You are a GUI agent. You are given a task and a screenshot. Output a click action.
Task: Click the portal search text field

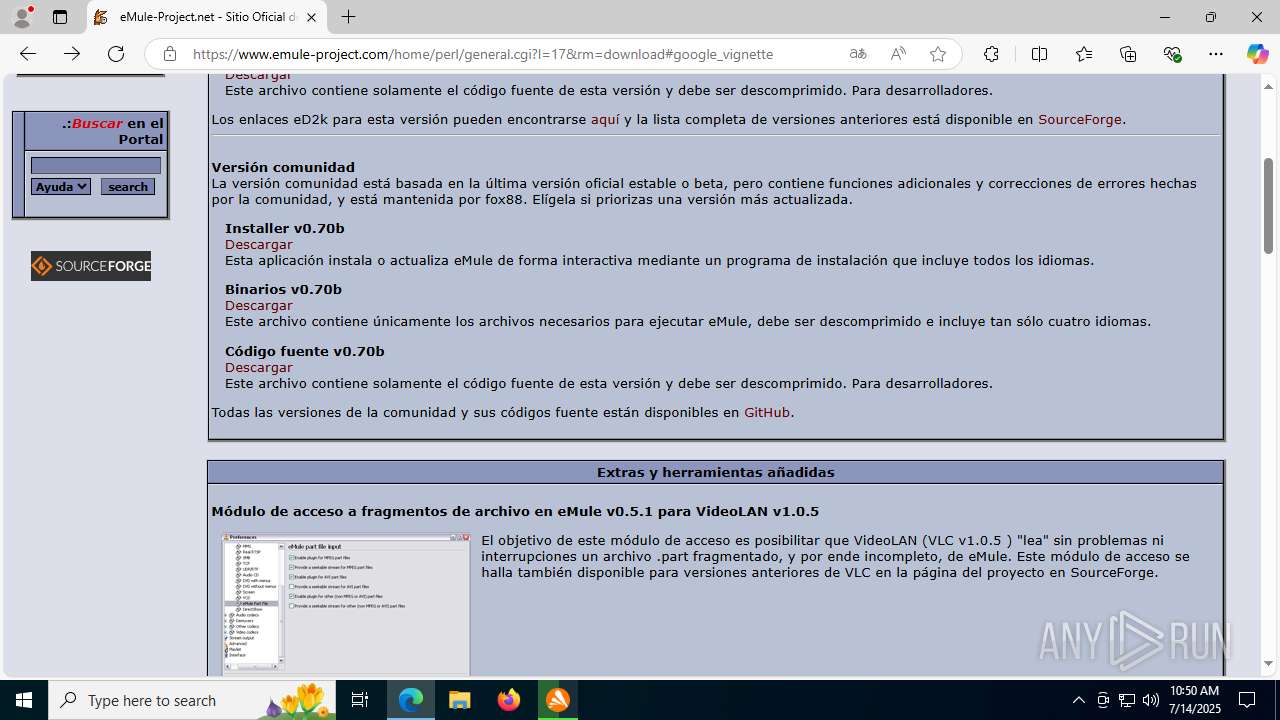[96, 165]
